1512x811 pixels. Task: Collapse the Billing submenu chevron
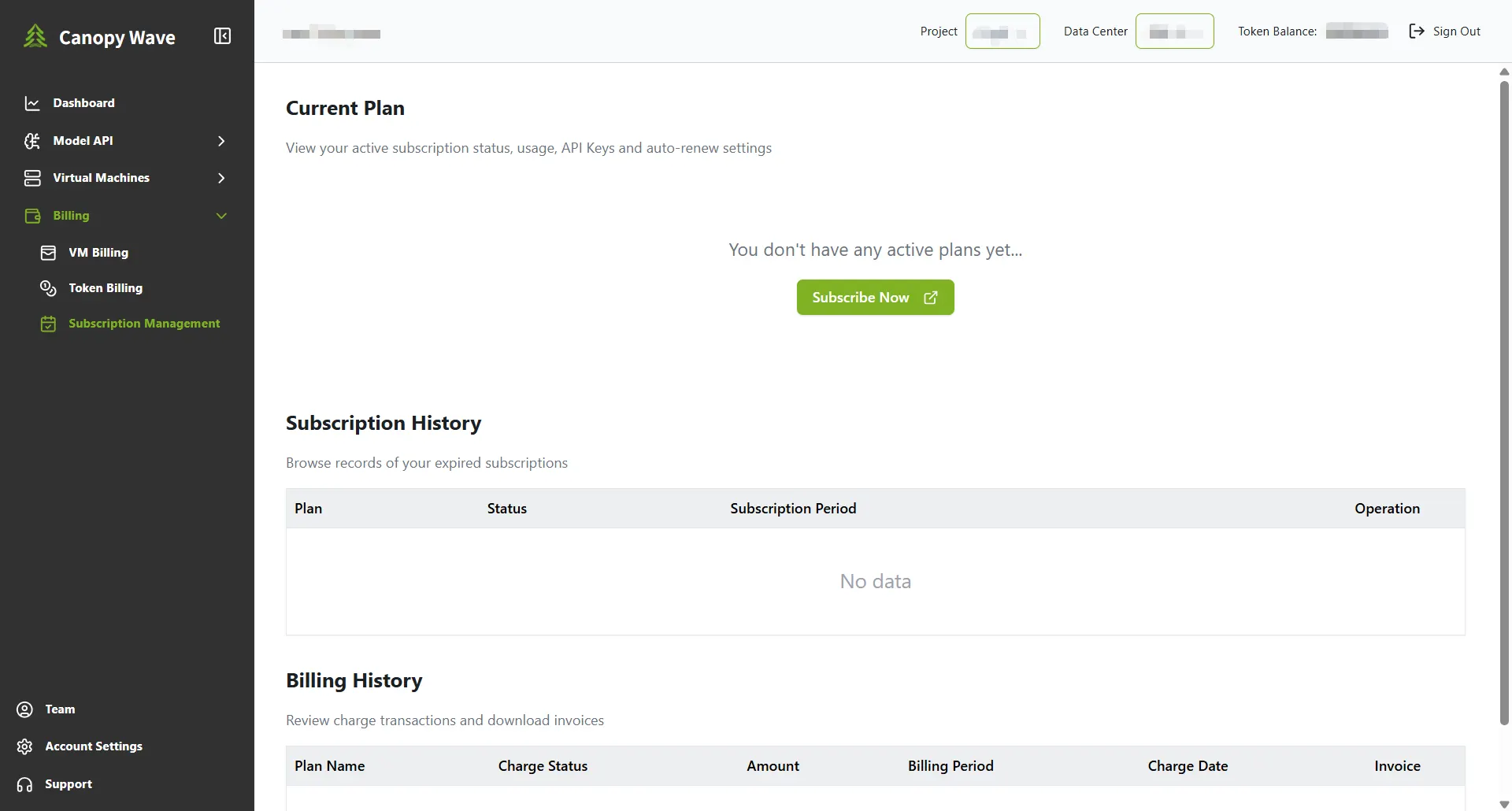click(x=221, y=216)
